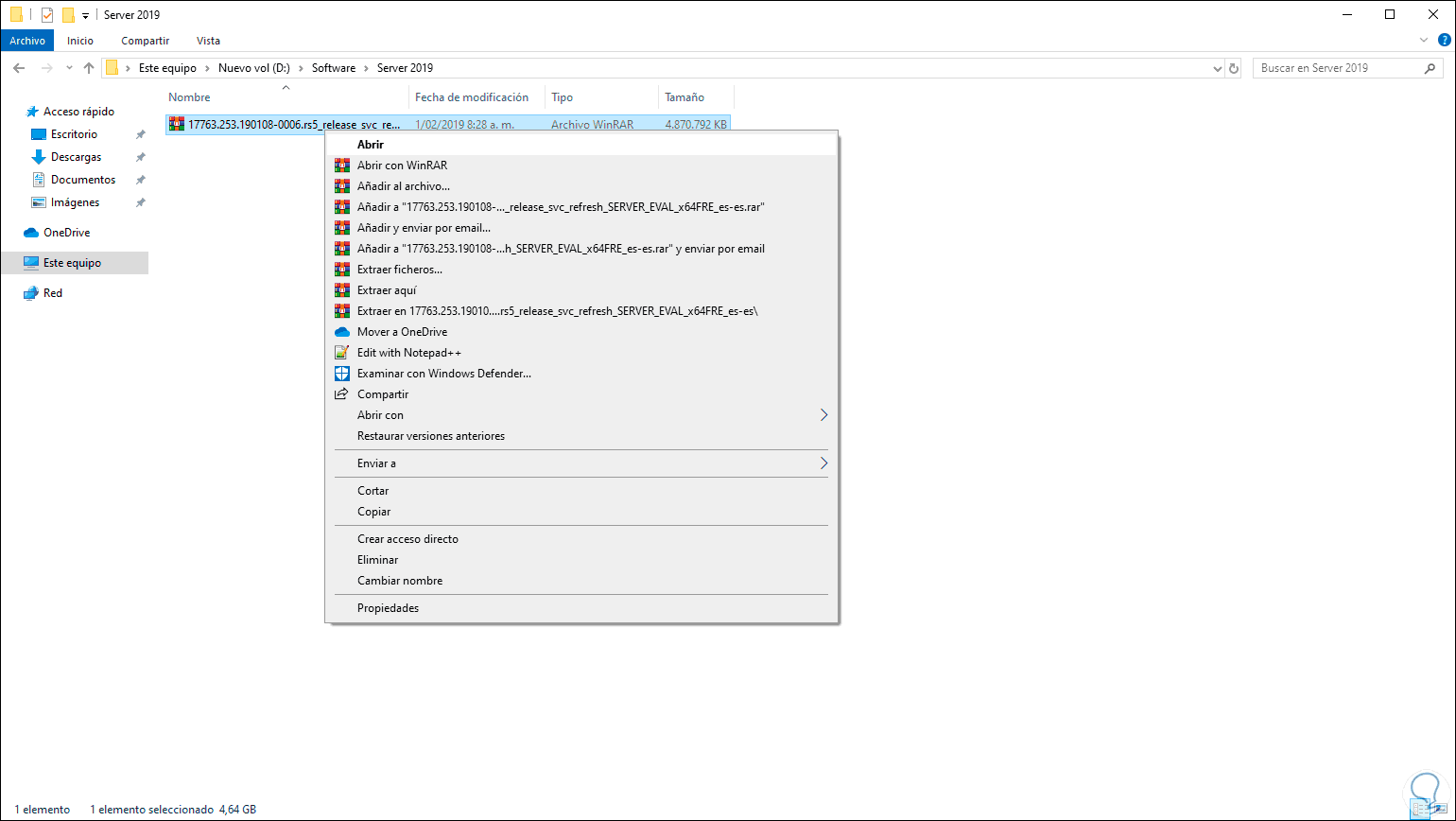Click the Software breadcrumb in the address bar
Screen dimensions: 1456x821
pos(334,68)
